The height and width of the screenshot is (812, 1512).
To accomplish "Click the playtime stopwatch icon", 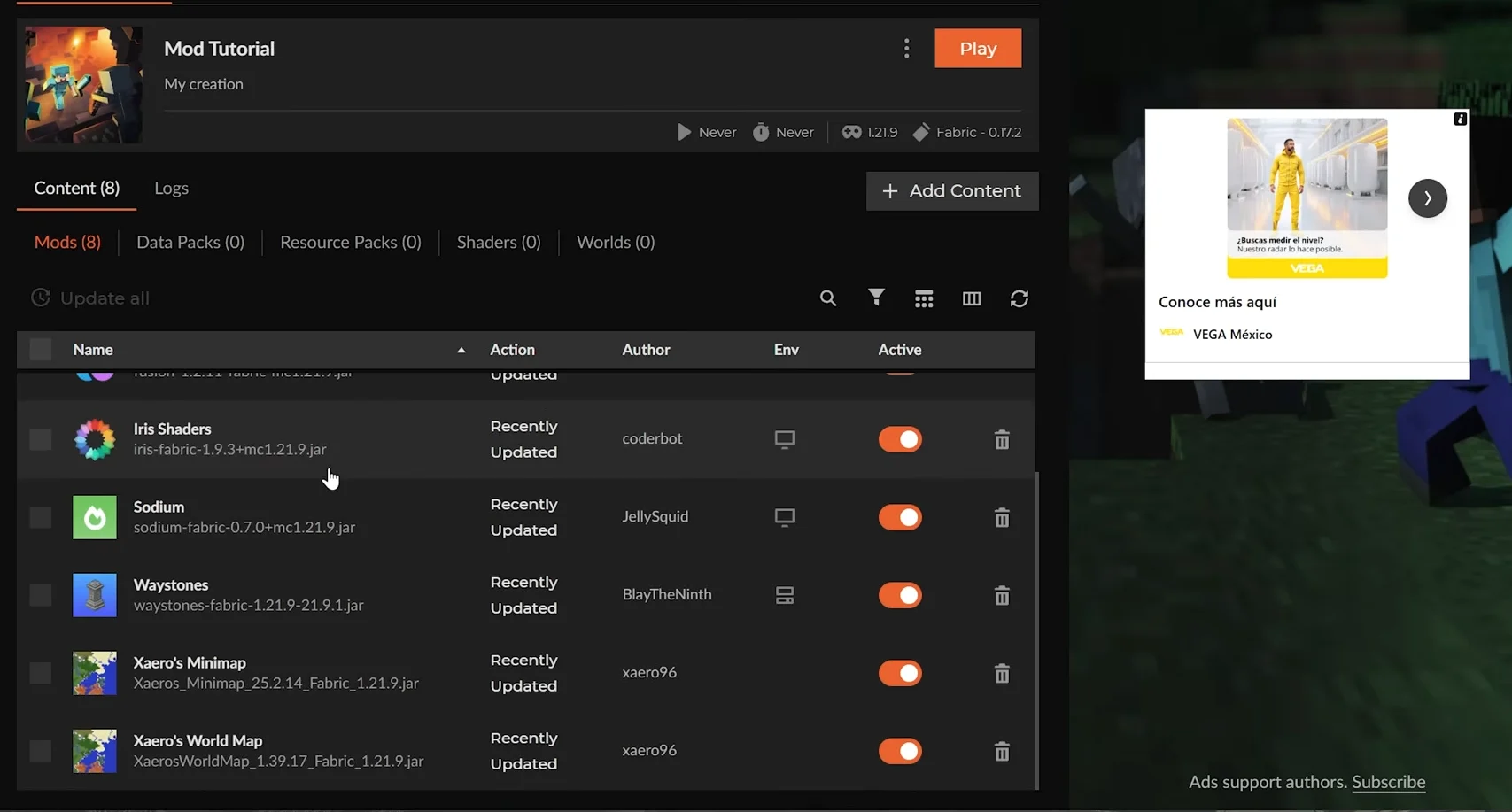I will point(761,132).
